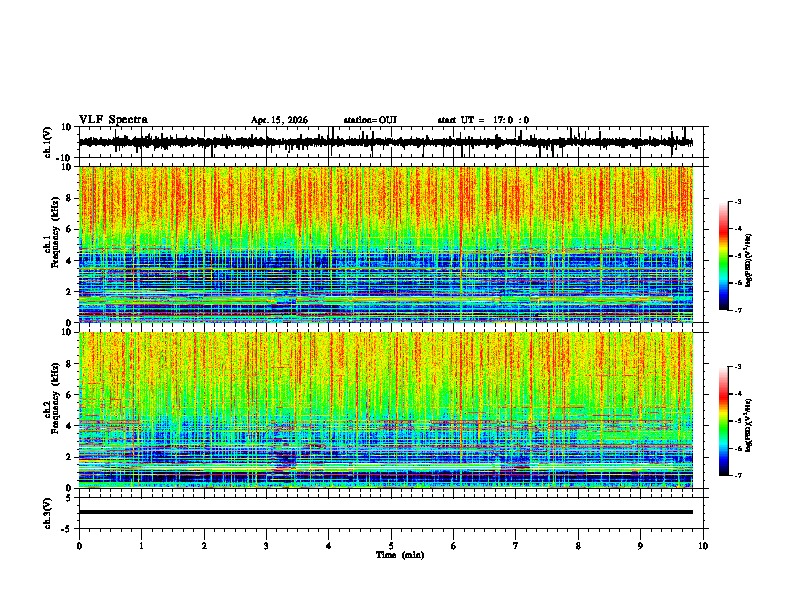Click the ch.3(V) flat black trace

(386, 512)
